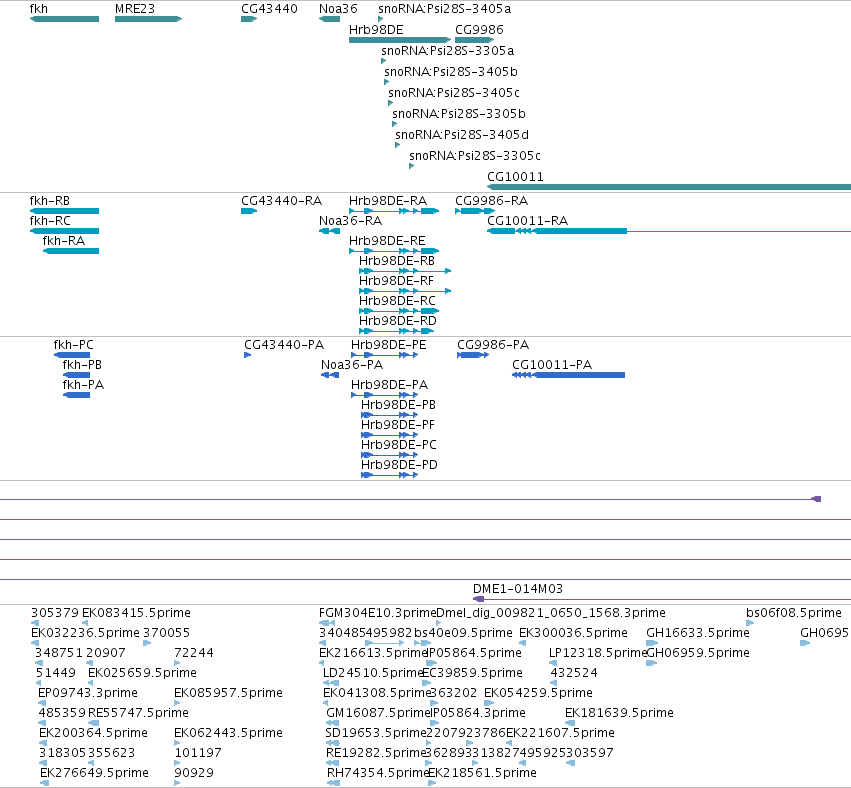Click the 305379 EST label
Screen dimensions: 851x788
tap(55, 613)
